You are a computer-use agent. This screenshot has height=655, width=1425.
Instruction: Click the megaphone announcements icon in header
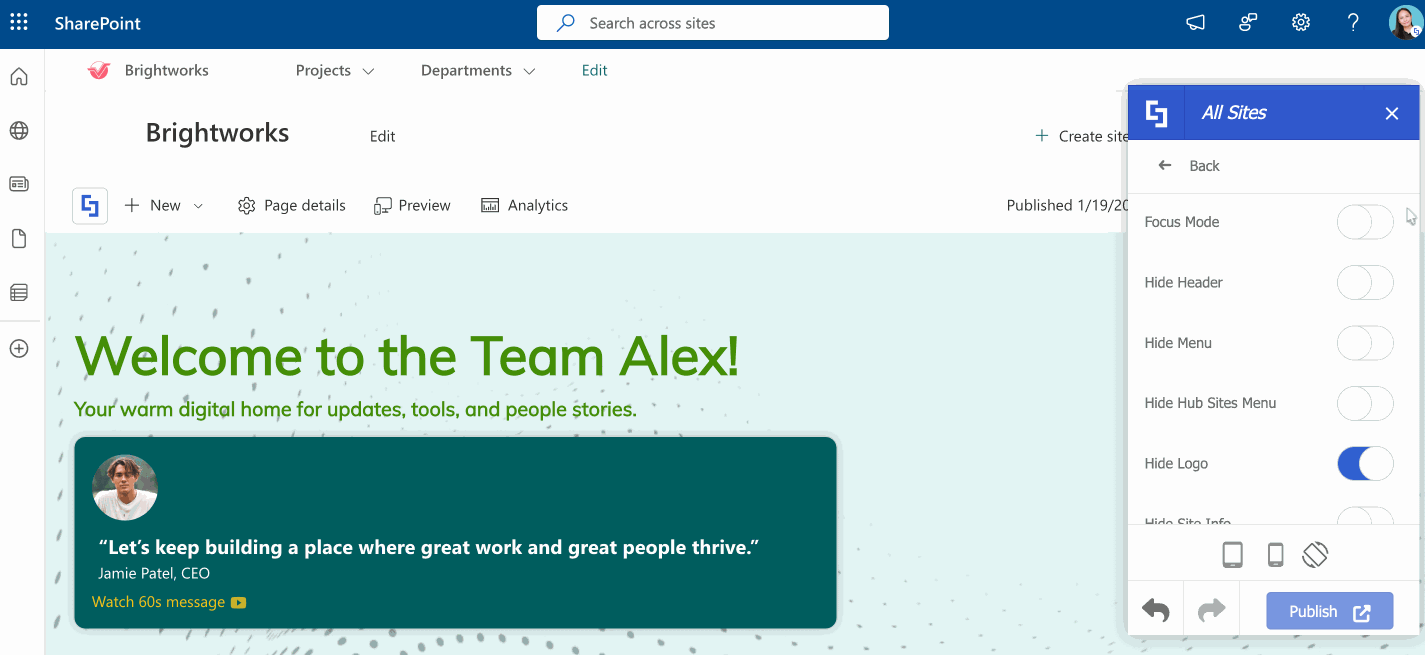pyautogui.click(x=1195, y=22)
